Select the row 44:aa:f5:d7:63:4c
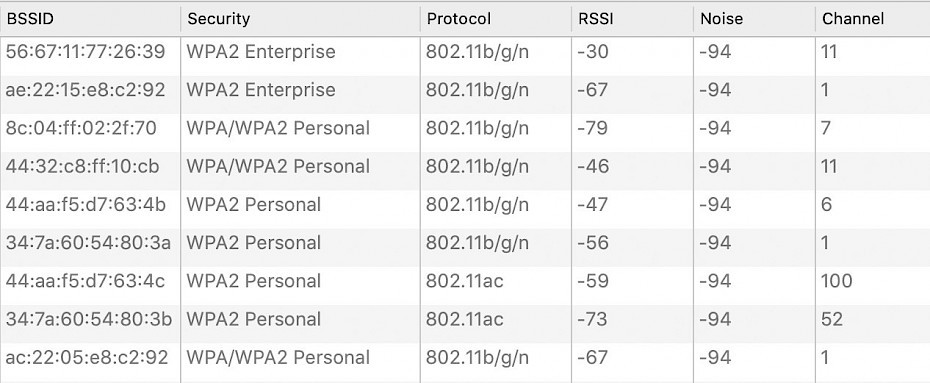Image resolution: width=930 pixels, height=383 pixels. (465, 281)
